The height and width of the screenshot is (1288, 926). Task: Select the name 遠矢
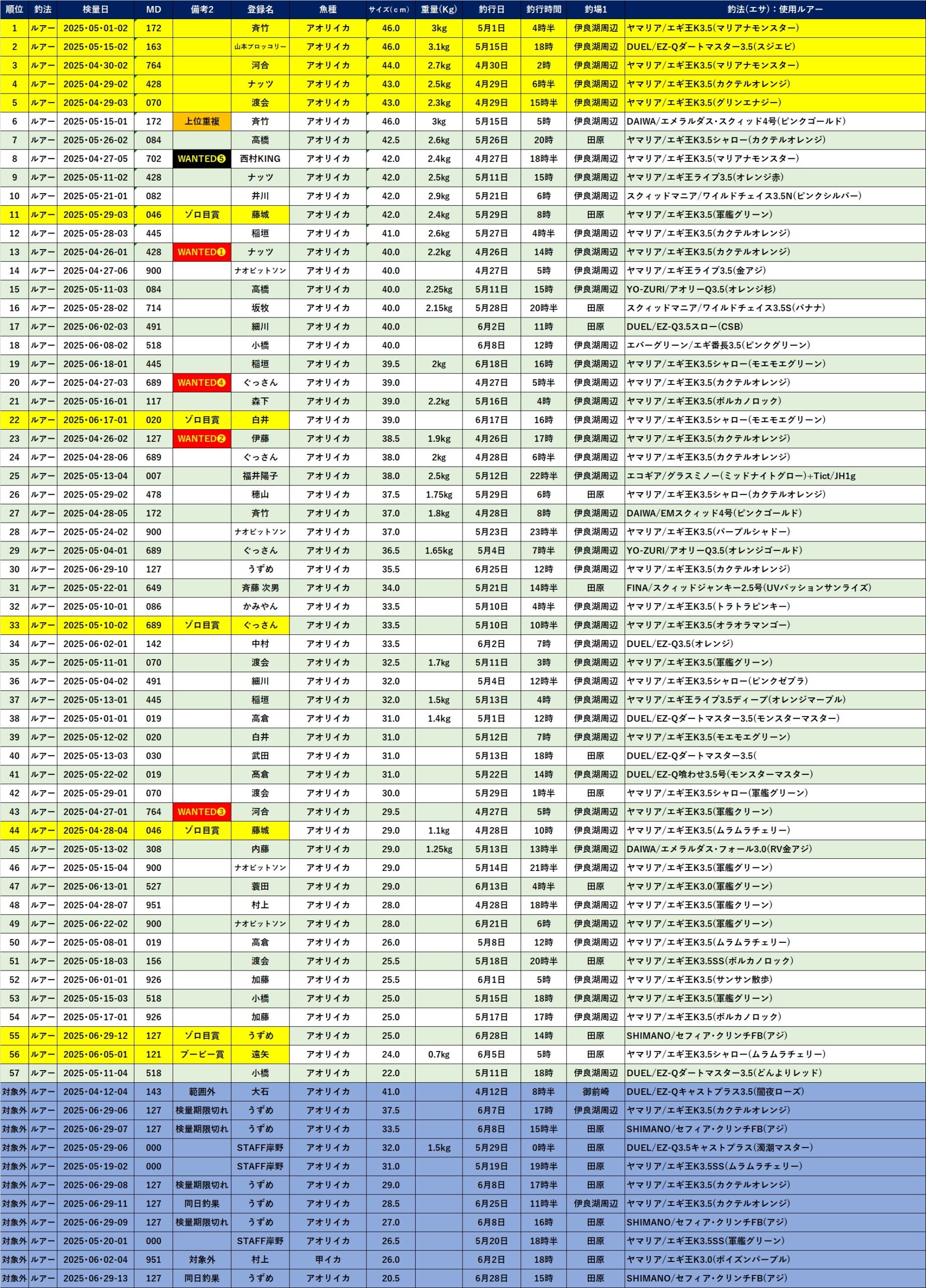(x=260, y=1055)
